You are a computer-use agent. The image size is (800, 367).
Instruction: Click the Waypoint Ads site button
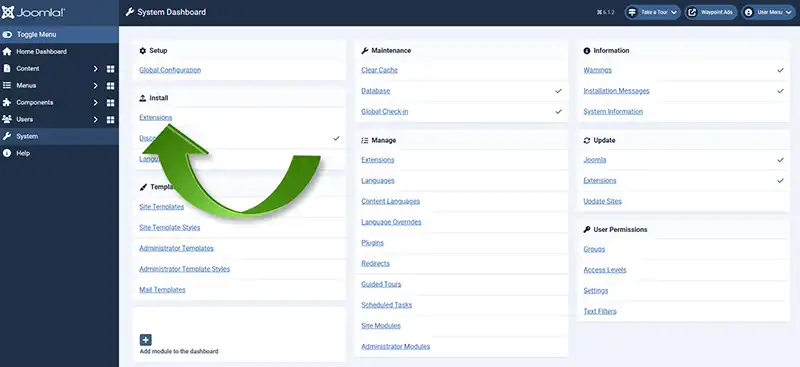(711, 12)
